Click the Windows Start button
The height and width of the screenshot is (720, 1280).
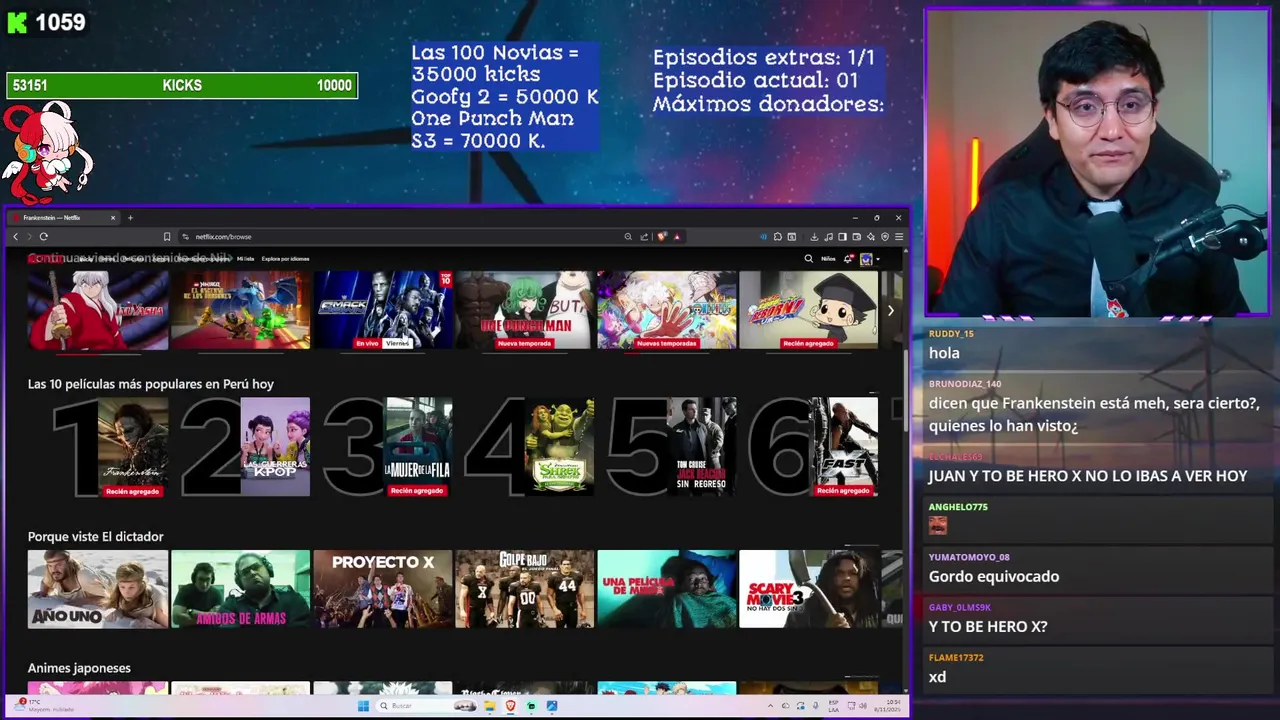point(363,706)
